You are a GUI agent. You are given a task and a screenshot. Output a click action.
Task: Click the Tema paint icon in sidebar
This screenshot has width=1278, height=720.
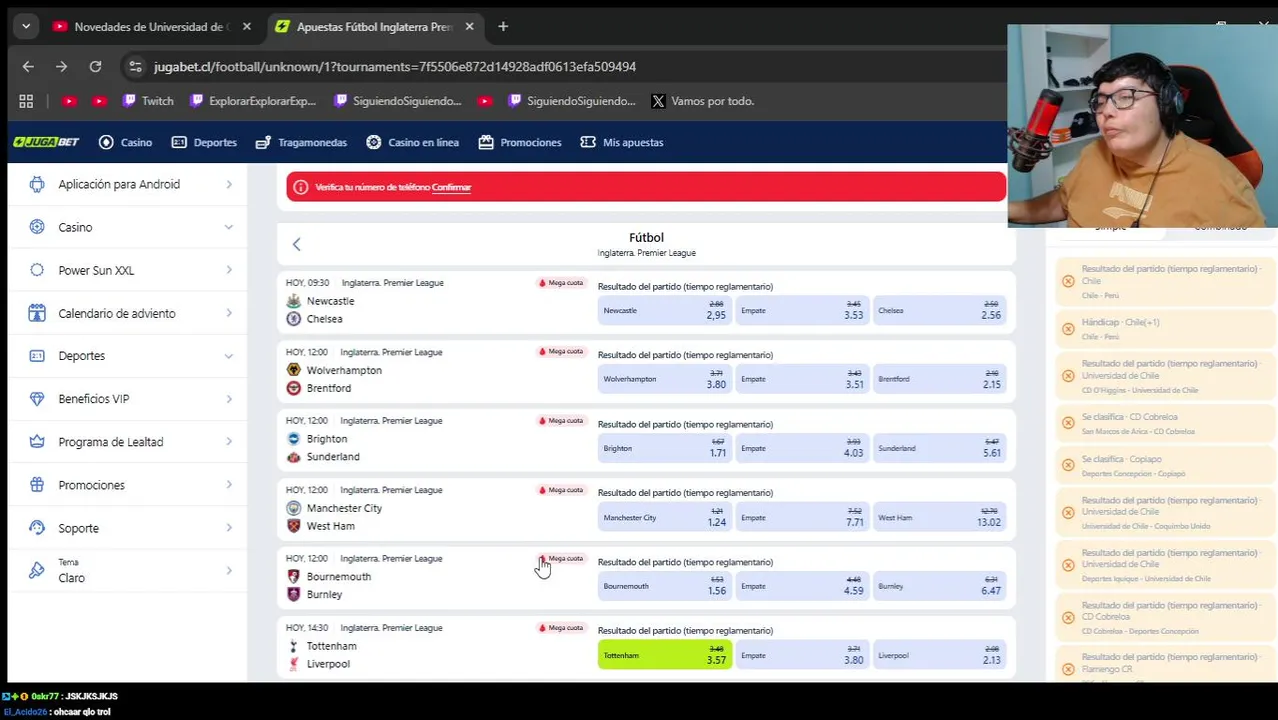[x=37, y=571]
